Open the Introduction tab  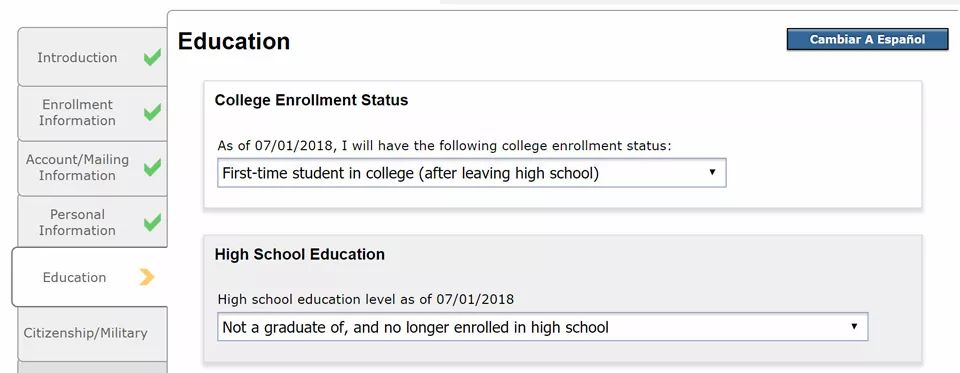pyautogui.click(x=92, y=57)
